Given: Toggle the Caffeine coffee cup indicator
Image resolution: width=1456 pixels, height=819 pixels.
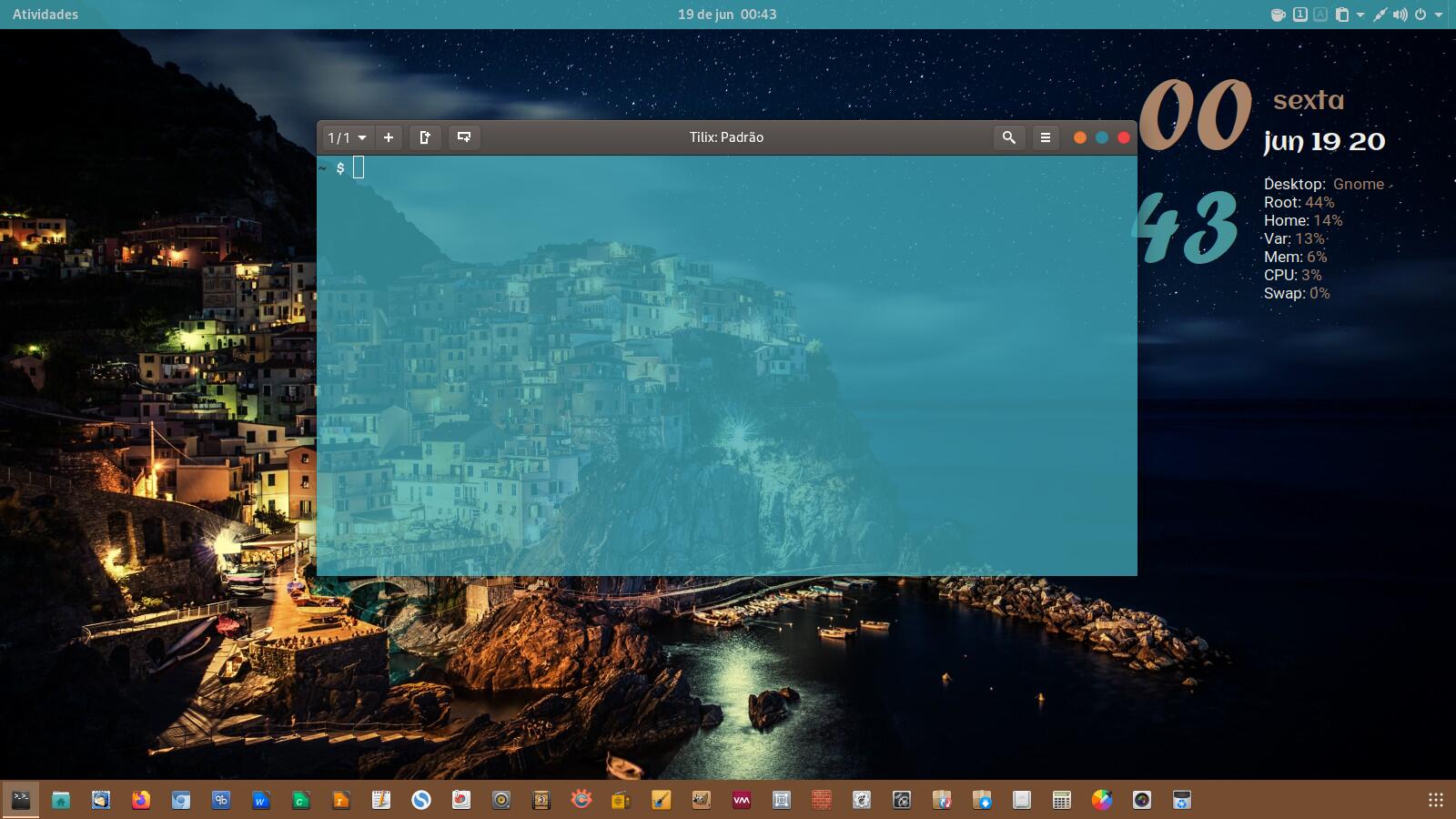Looking at the screenshot, I should 1279,15.
